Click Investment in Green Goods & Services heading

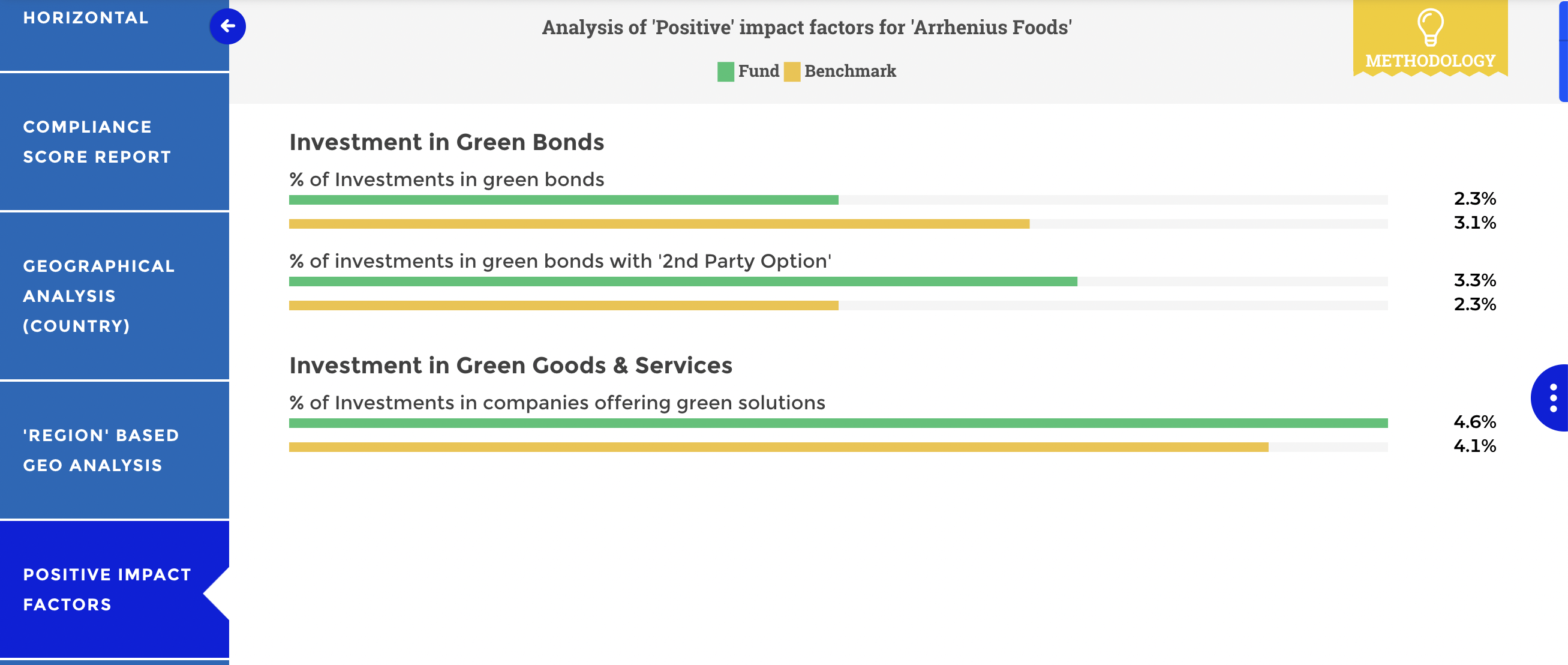click(510, 366)
